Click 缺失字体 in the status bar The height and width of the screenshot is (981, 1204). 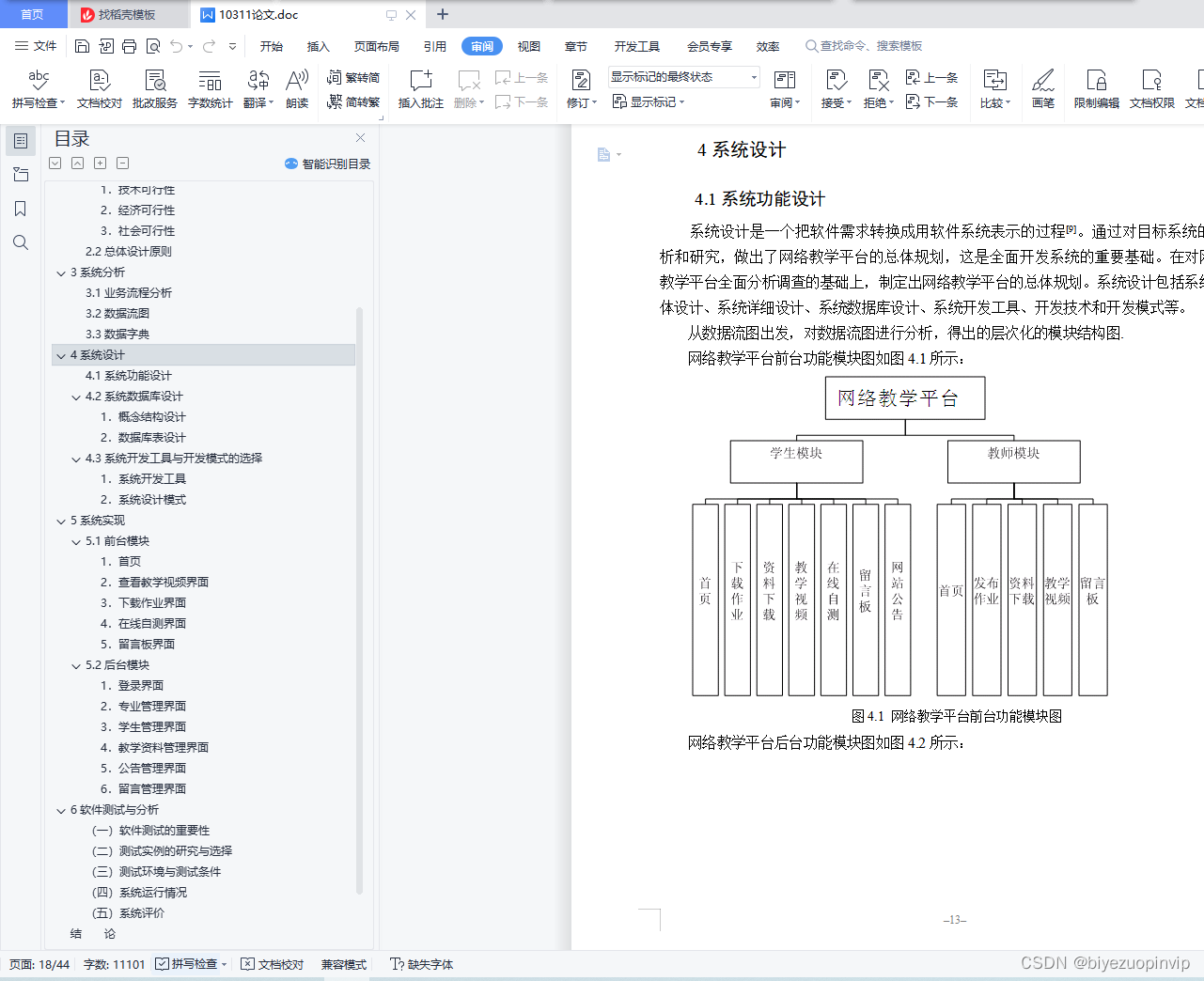tap(422, 964)
